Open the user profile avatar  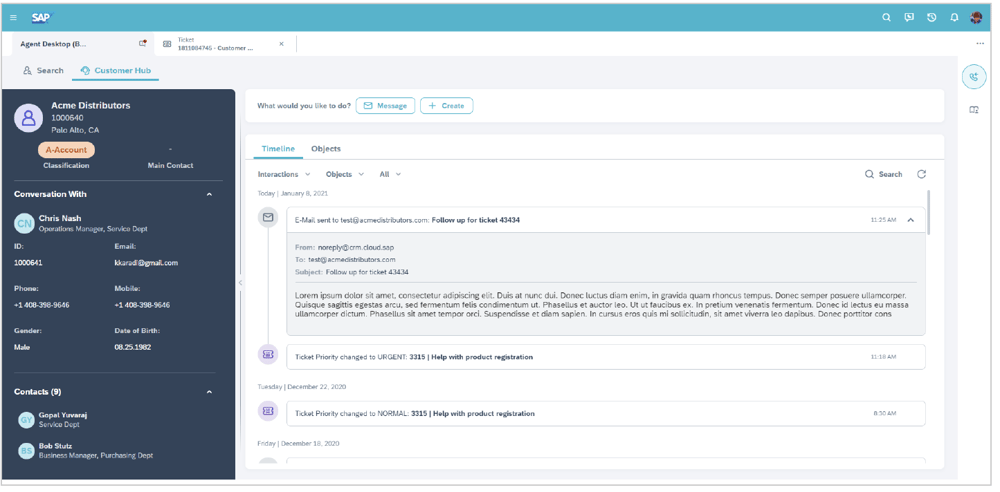[976, 18]
